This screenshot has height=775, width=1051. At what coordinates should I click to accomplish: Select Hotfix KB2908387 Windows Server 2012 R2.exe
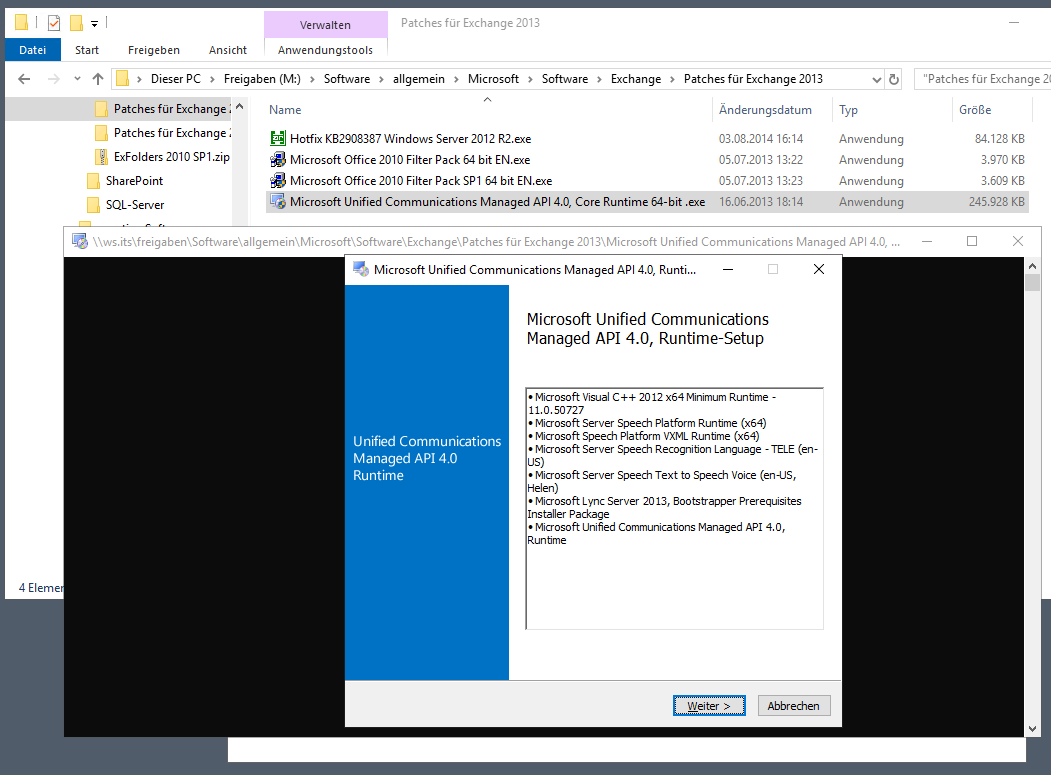[x=410, y=139]
